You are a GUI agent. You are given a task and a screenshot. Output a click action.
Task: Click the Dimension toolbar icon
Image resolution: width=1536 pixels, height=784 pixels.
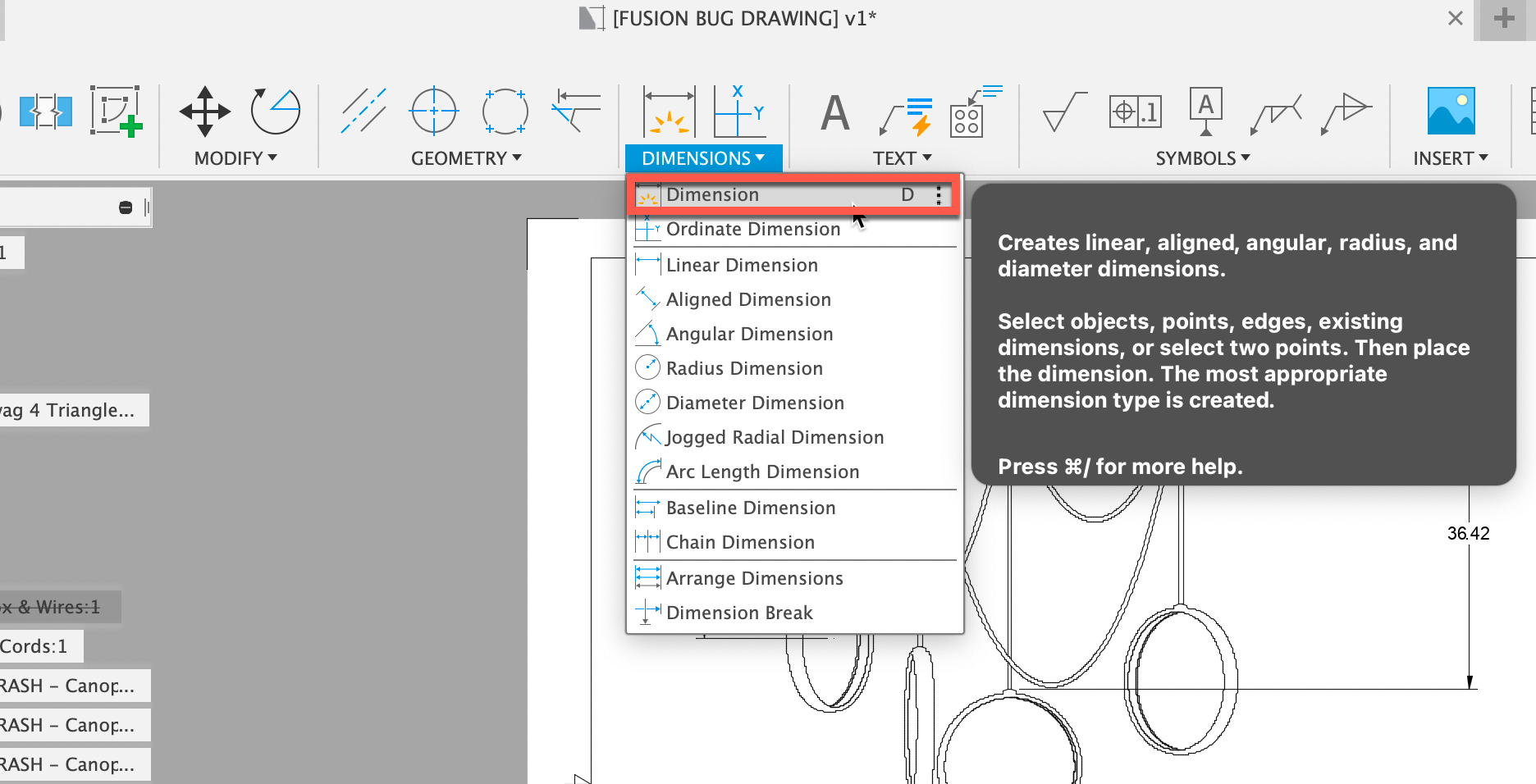pyautogui.click(x=669, y=111)
